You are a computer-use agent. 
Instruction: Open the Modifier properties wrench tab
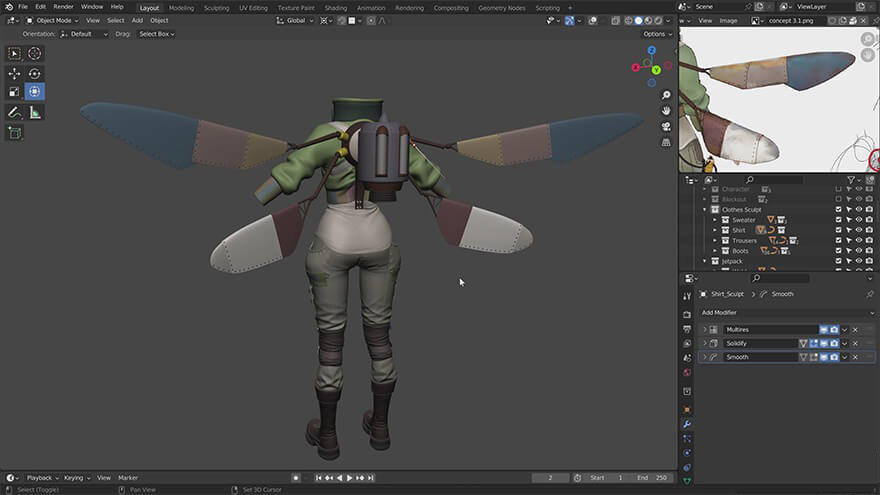click(x=687, y=424)
